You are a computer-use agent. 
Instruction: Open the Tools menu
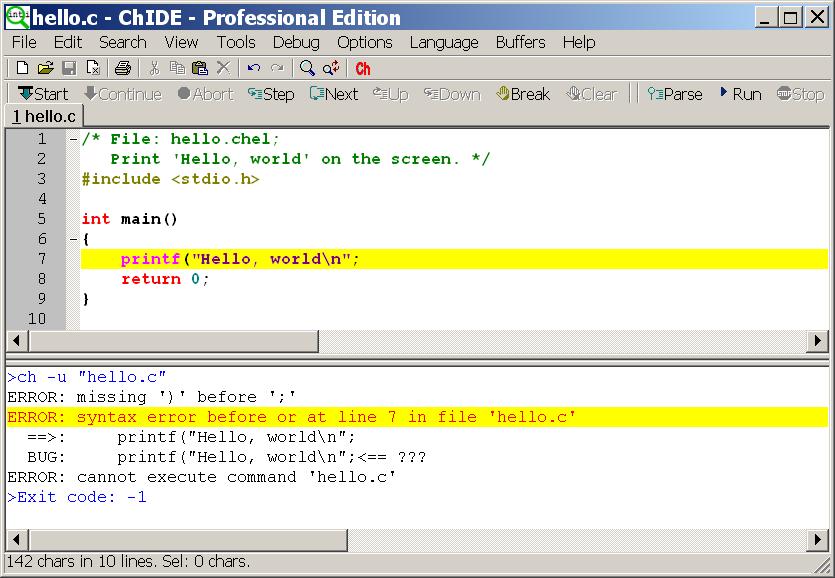pyautogui.click(x=236, y=42)
